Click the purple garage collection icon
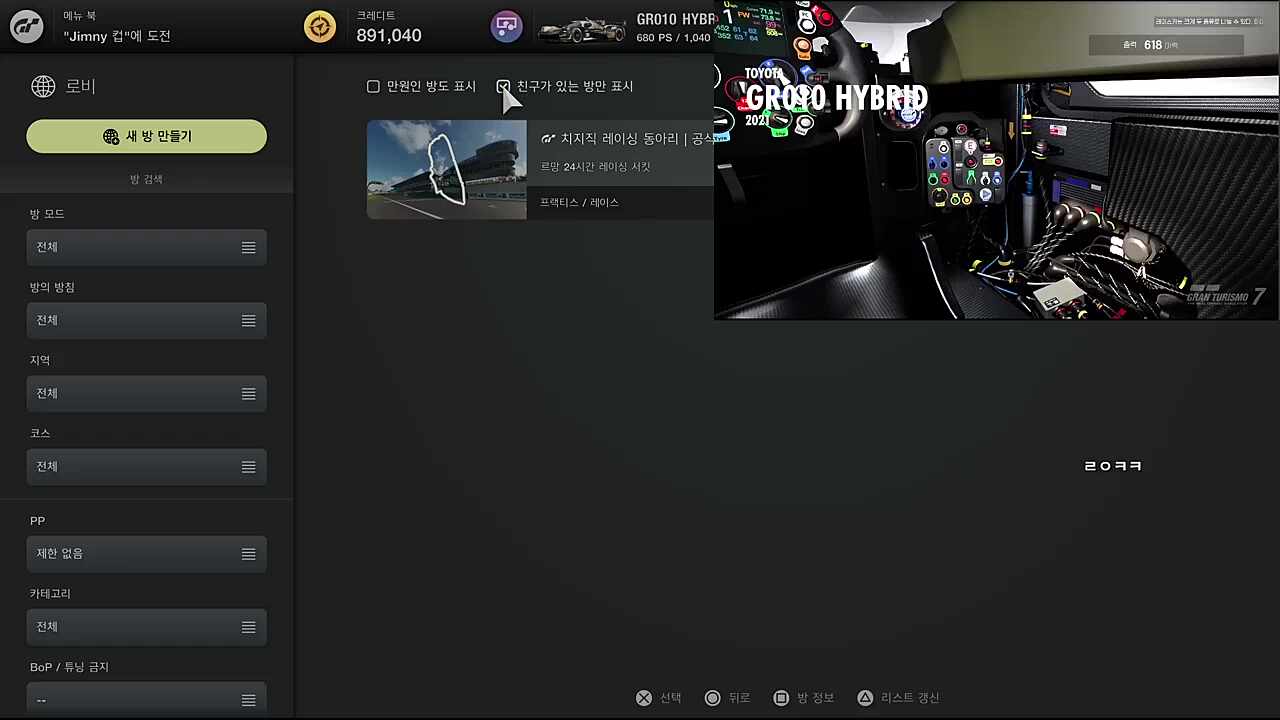This screenshot has height=720, width=1280. click(x=507, y=27)
